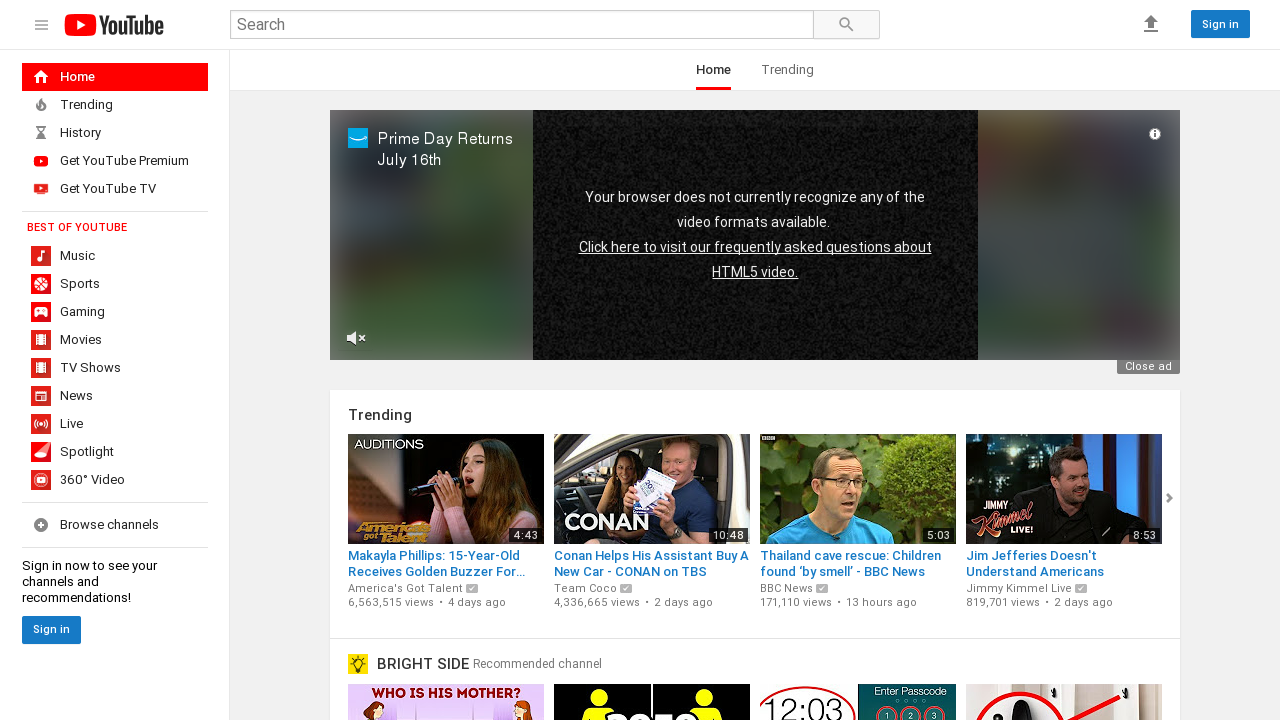Close the ad banner
1280x720 pixels.
coord(1148,367)
